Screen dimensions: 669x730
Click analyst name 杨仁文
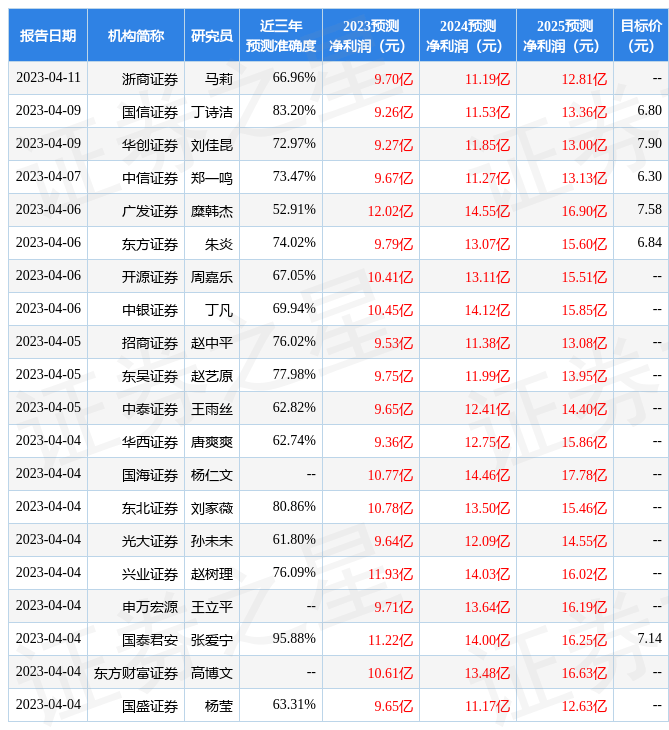click(x=212, y=475)
